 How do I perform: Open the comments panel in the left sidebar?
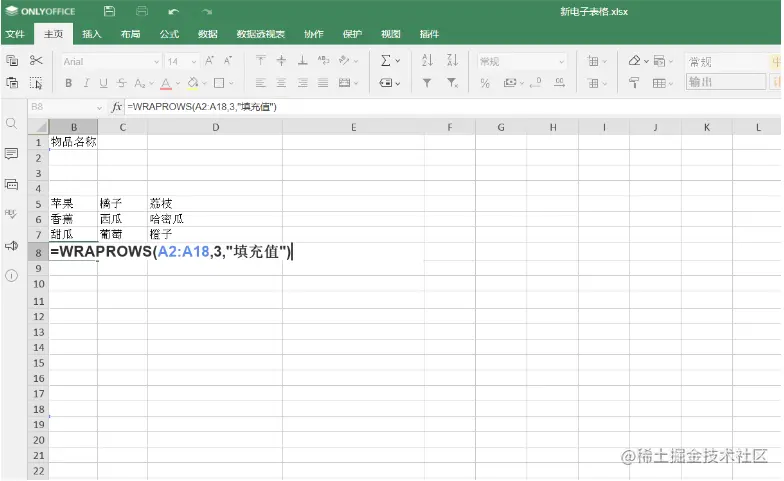click(12, 154)
